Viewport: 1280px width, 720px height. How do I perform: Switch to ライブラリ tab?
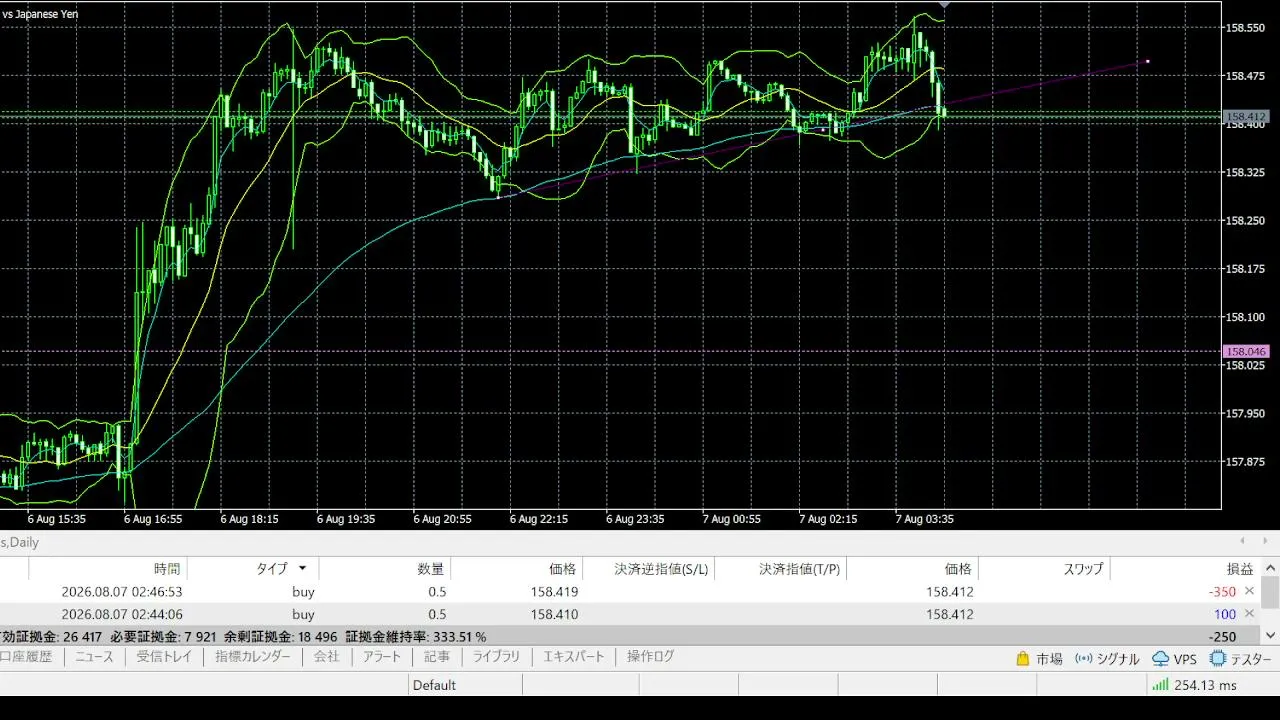point(496,657)
